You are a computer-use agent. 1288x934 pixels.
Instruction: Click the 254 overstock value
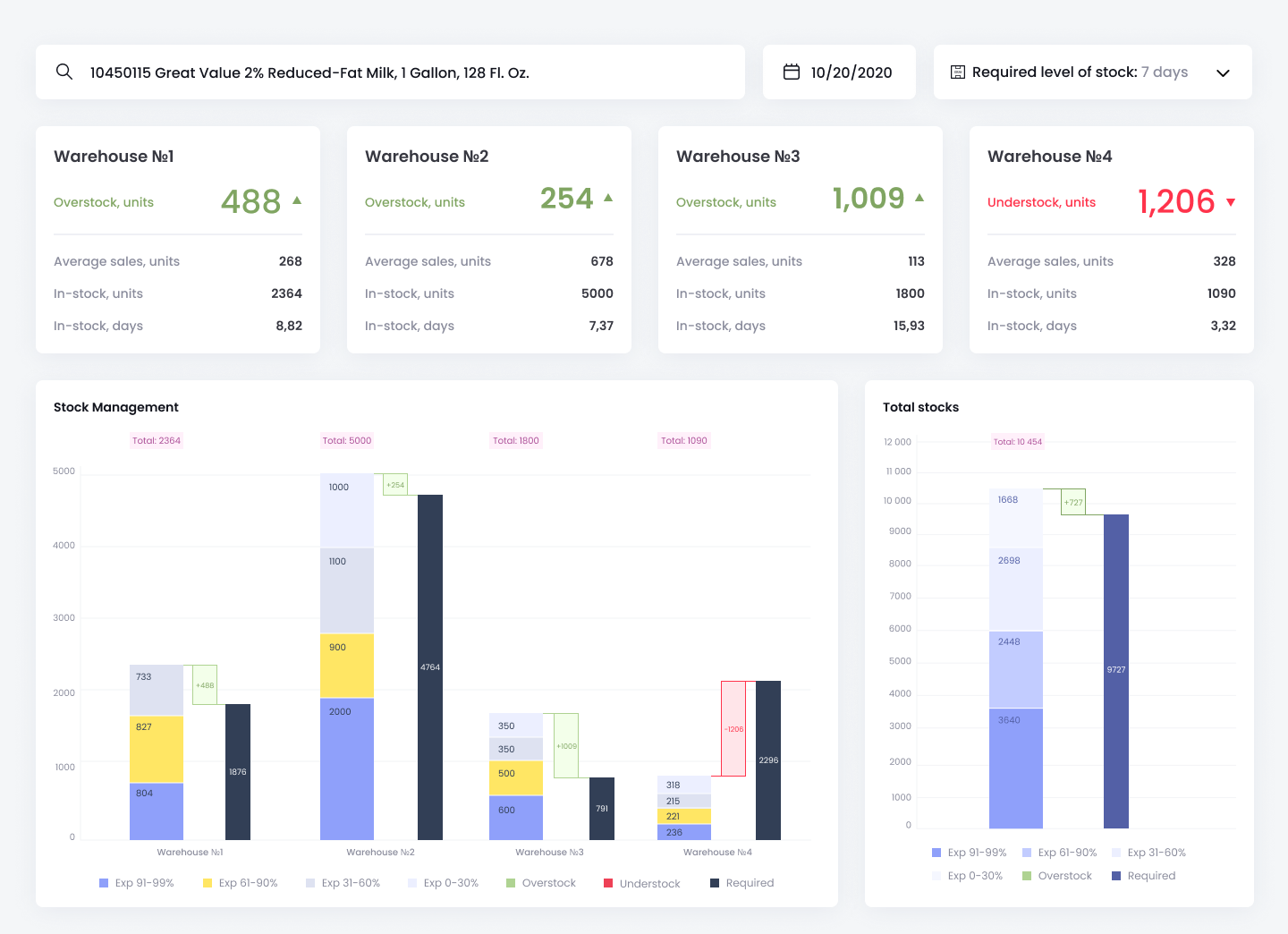[567, 198]
